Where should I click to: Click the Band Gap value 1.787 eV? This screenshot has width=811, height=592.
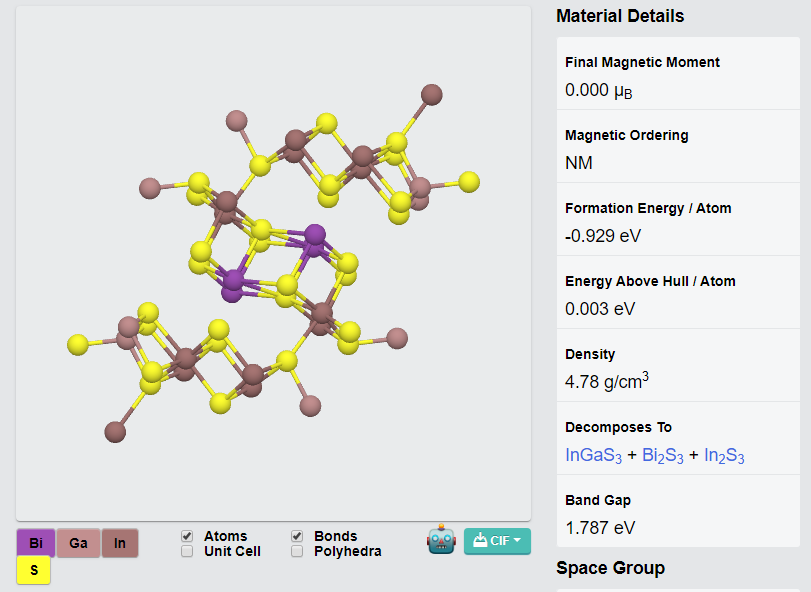(x=600, y=527)
